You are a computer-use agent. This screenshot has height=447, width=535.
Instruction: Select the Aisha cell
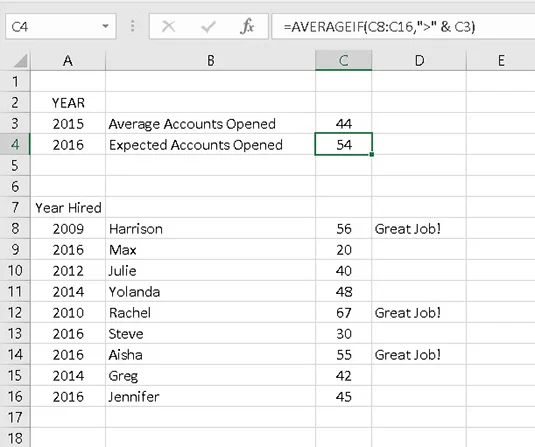[211, 354]
